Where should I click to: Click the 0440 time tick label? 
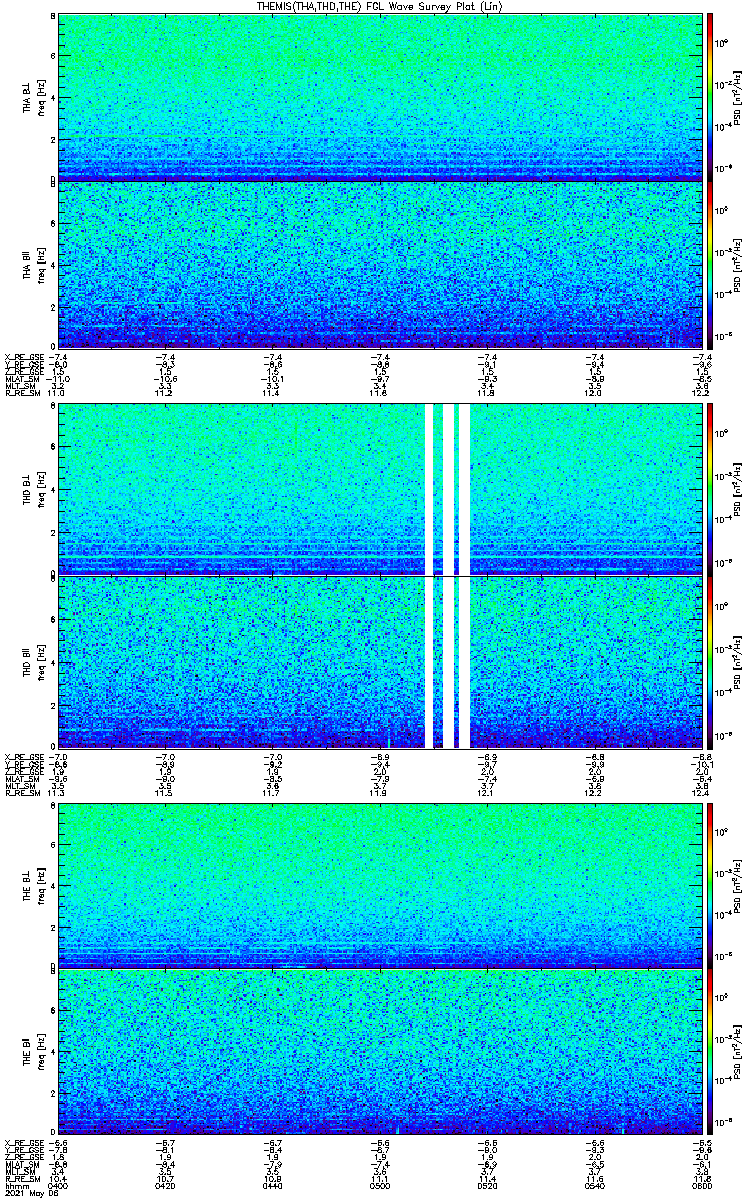point(273,1186)
